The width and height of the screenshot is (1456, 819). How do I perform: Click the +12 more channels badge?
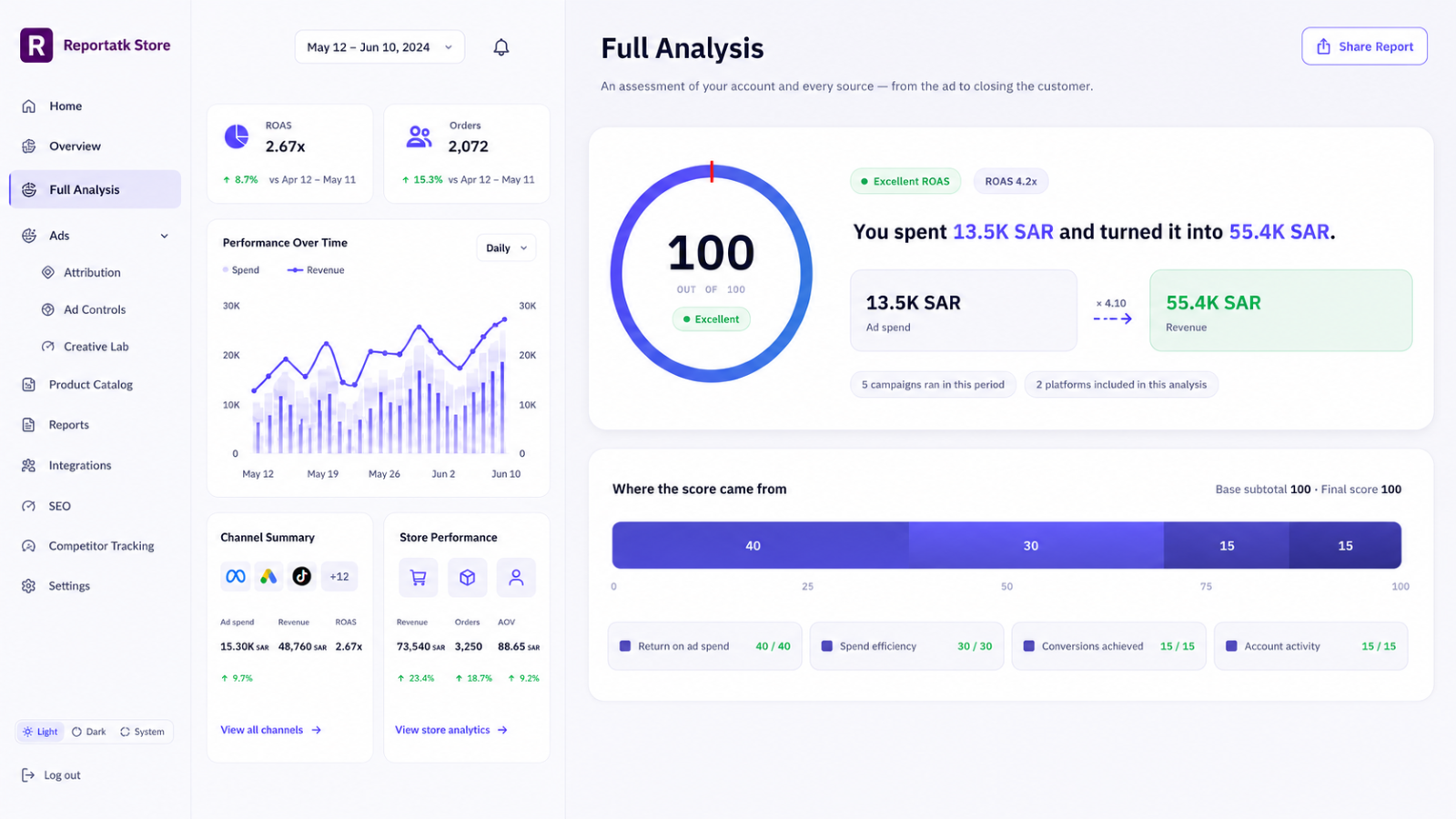339,576
